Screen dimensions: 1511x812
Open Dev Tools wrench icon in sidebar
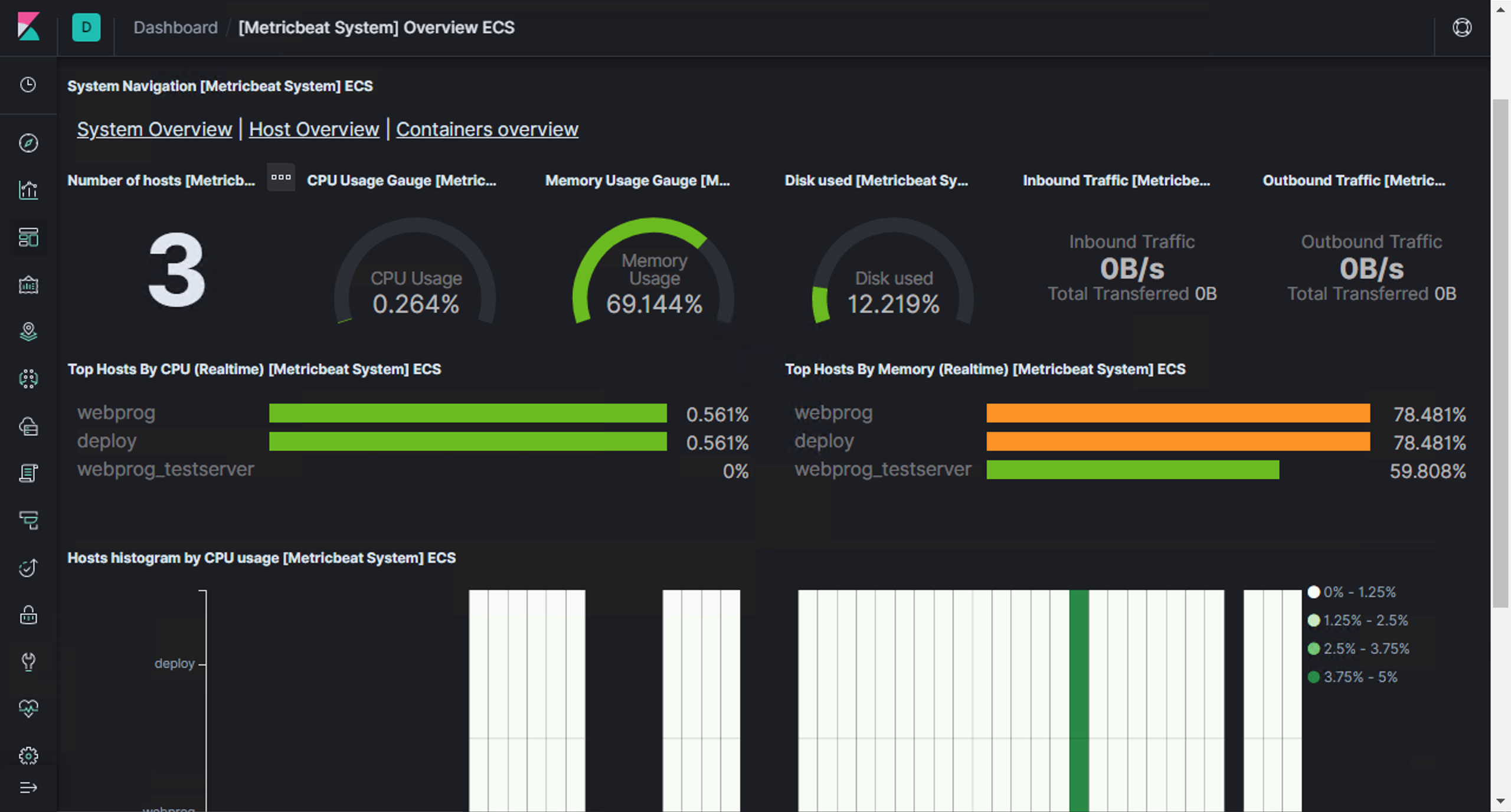pyautogui.click(x=28, y=662)
